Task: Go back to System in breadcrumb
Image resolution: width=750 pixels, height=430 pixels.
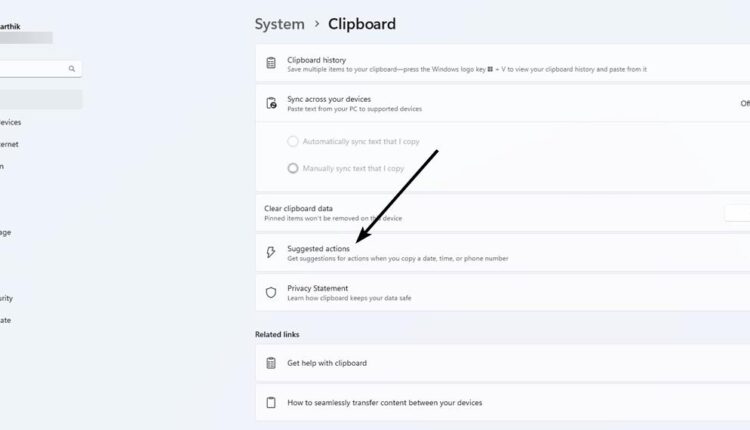Action: point(279,24)
